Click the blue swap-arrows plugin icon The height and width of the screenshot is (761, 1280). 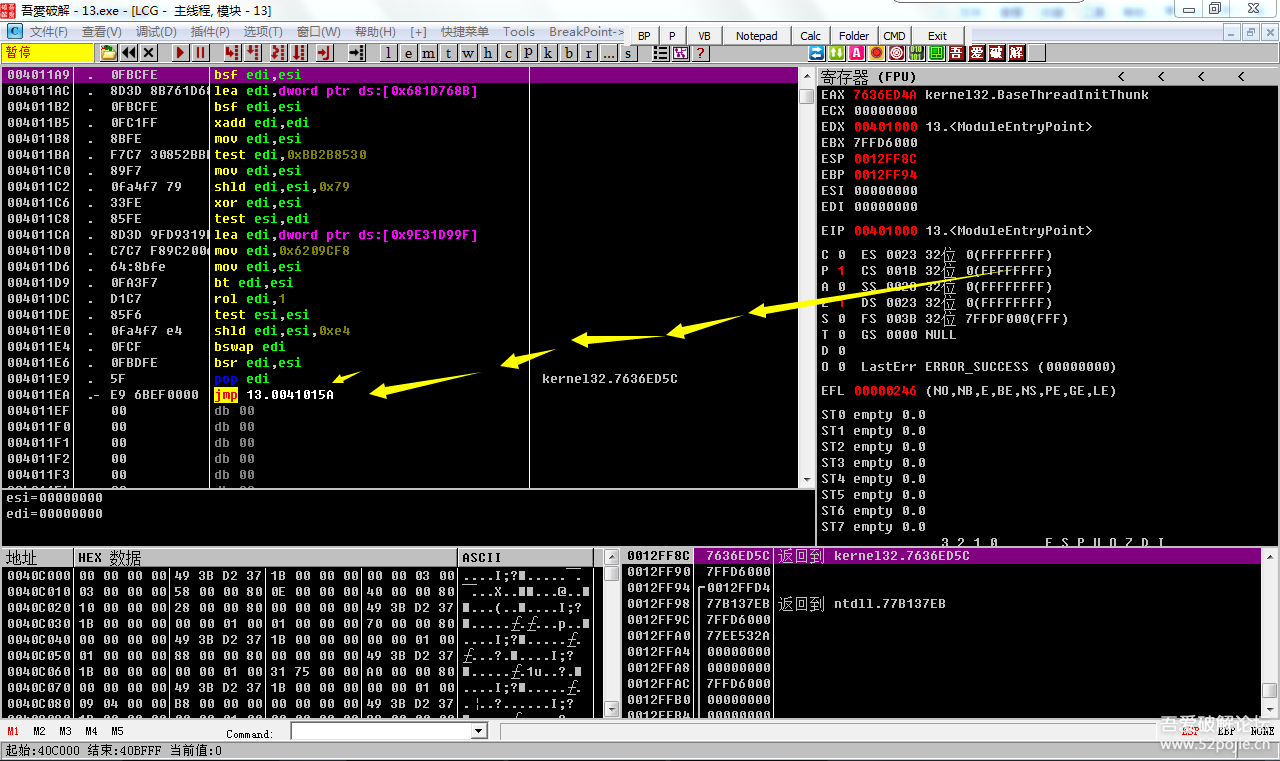[816, 53]
